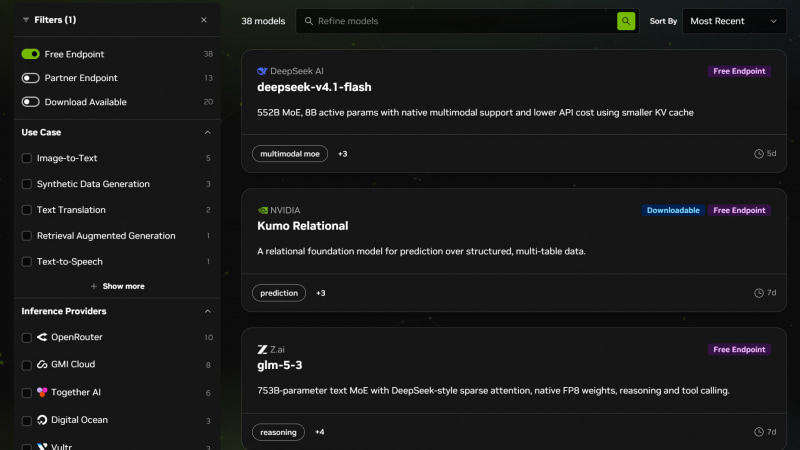The height and width of the screenshot is (450, 800).
Task: Click clock icon on Kumo Relational card
Action: pyautogui.click(x=759, y=293)
